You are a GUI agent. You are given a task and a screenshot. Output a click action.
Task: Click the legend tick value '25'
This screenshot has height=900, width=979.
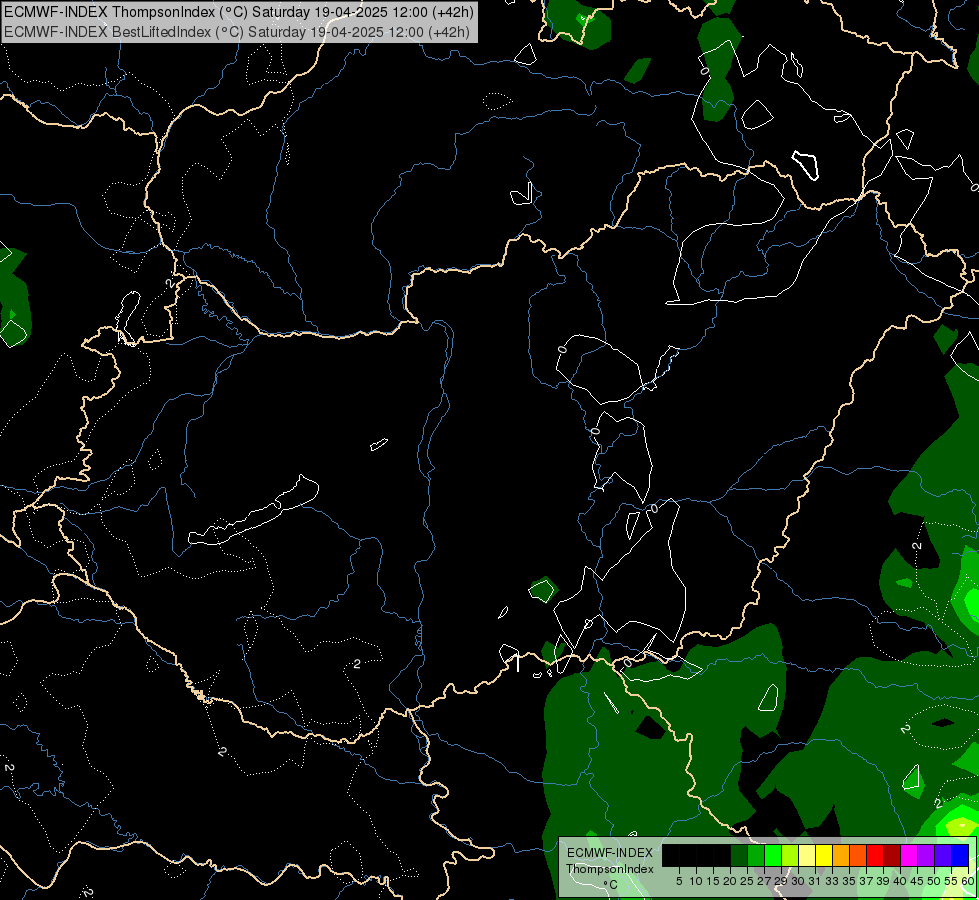747,881
